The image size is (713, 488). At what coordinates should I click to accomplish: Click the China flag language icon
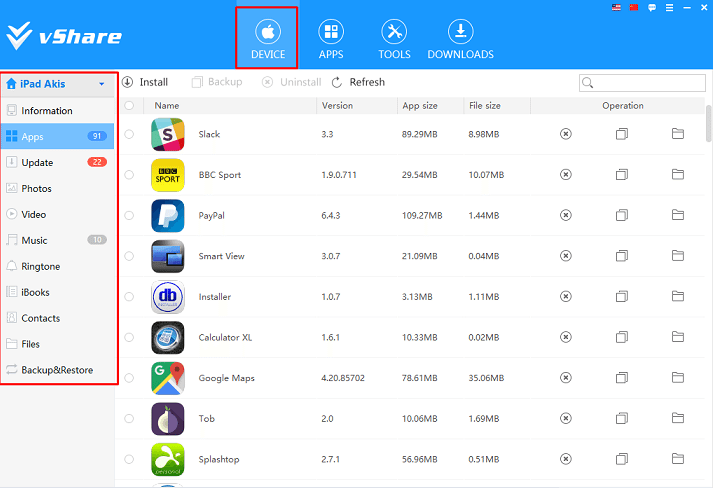pos(634,7)
